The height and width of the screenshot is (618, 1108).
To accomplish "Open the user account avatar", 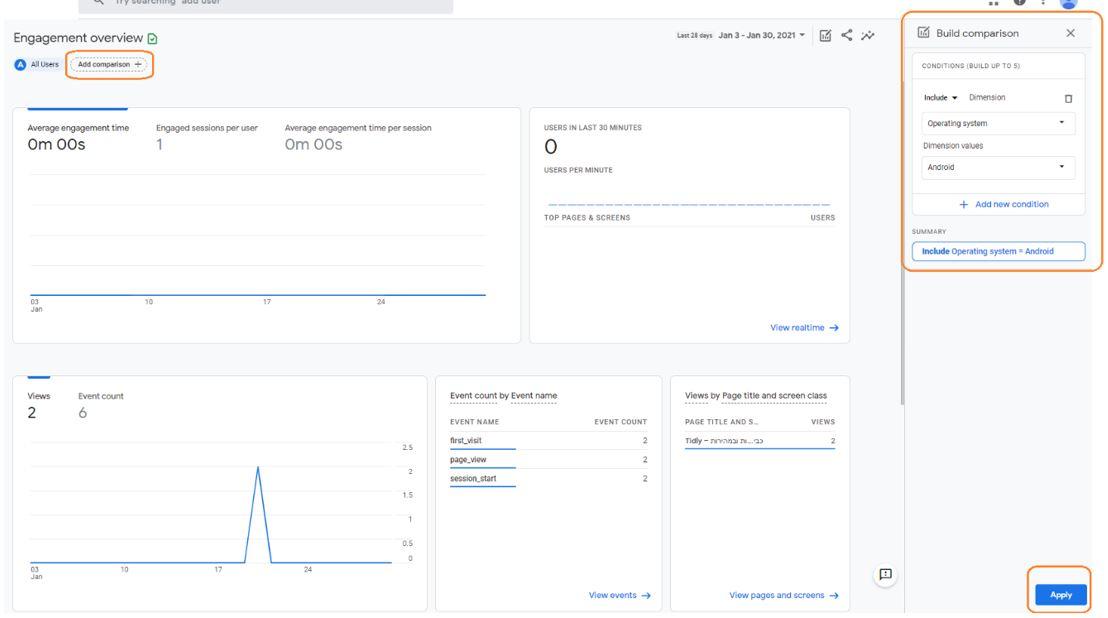I will (1069, 2).
